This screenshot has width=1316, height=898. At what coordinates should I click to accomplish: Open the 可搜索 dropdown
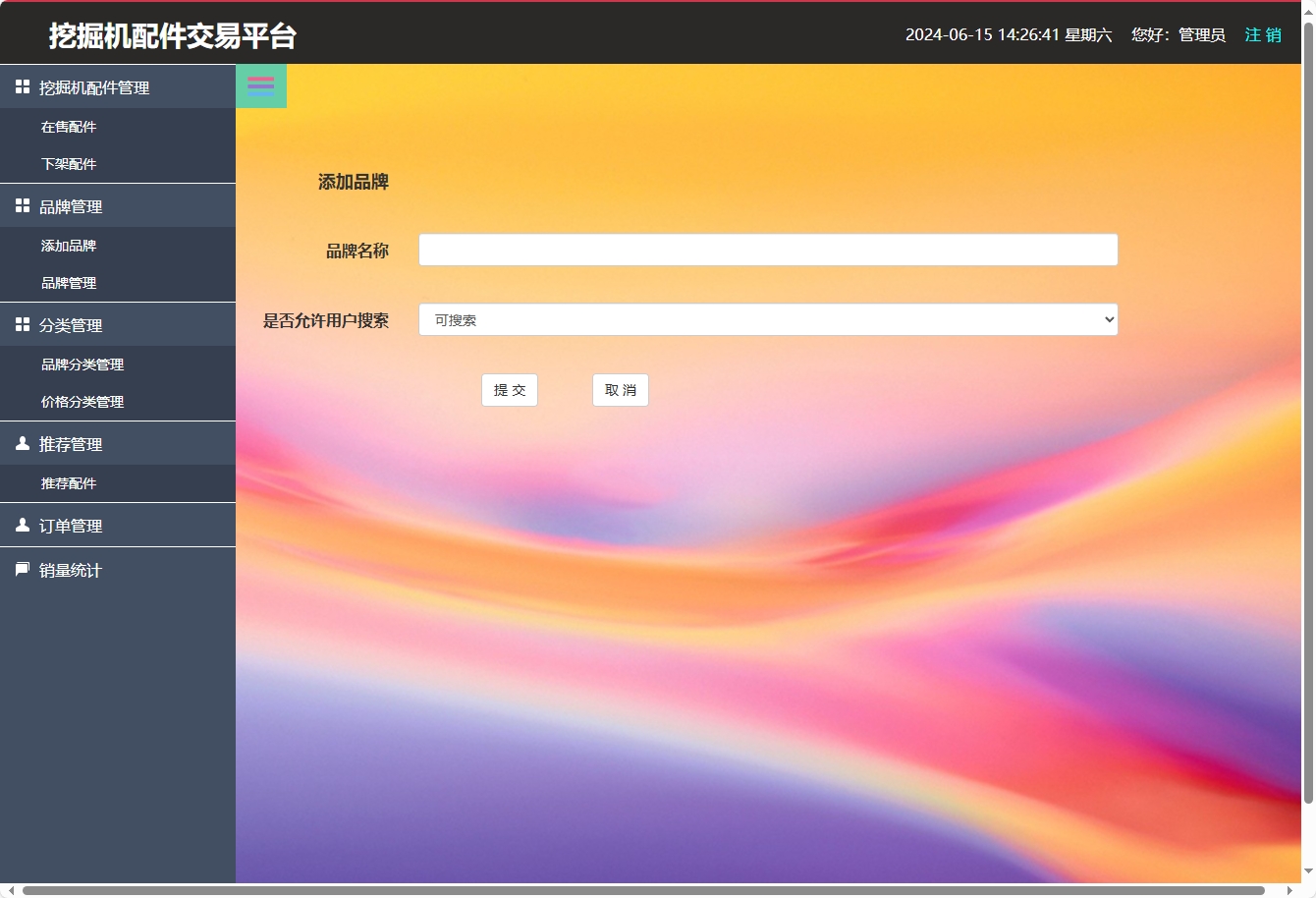coord(768,319)
